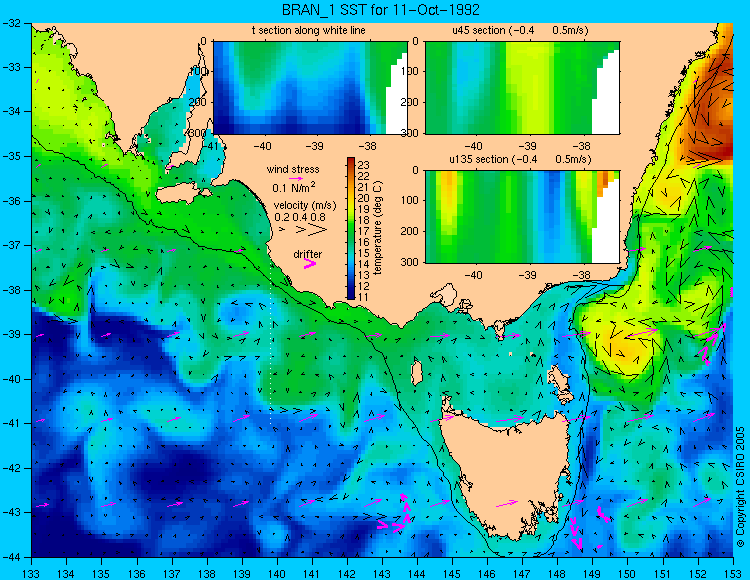The height and width of the screenshot is (580, 750).
Task: Click the latitude tick label -32
Action: click(x=12, y=23)
